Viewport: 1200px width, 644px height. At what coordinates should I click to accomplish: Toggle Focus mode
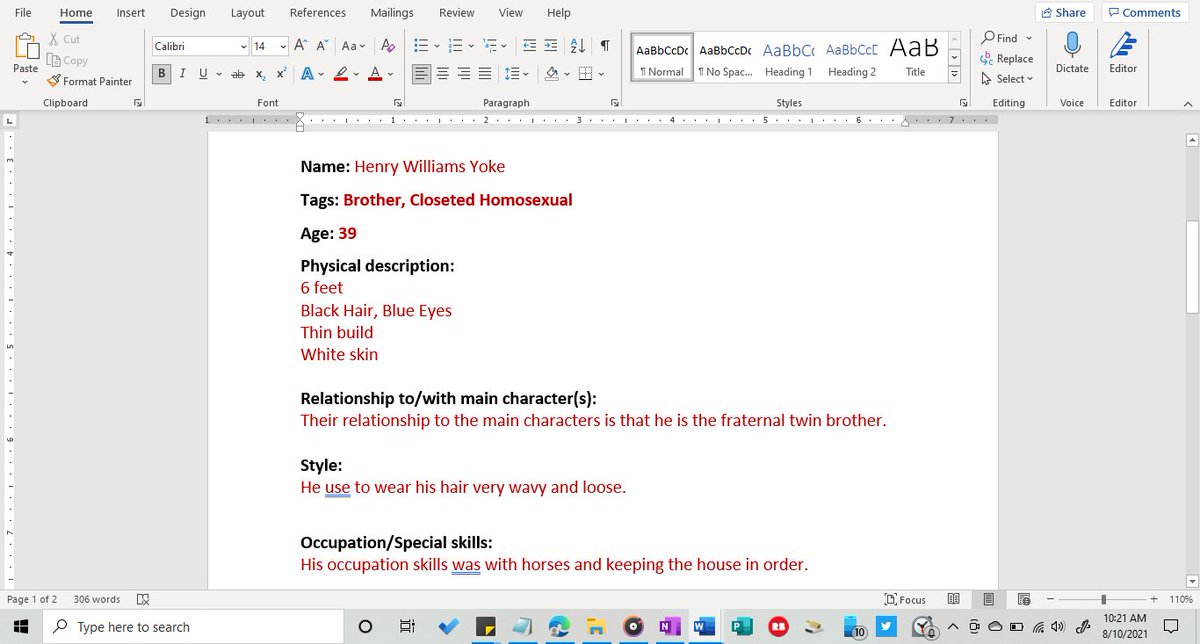tap(906, 600)
